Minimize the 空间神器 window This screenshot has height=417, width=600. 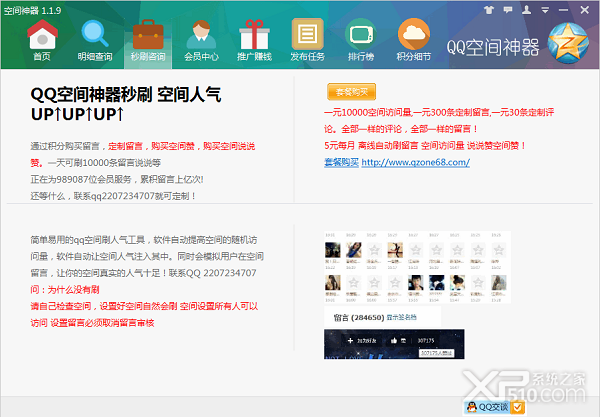coord(563,10)
